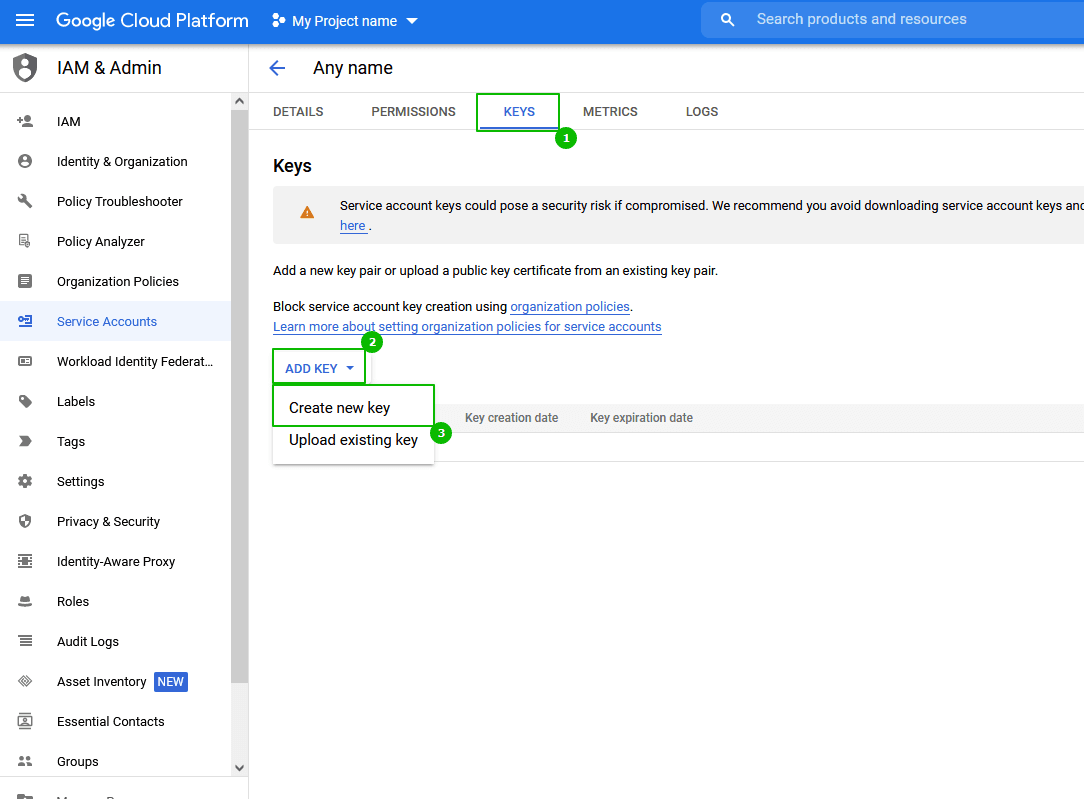Follow the organization policies link
Viewport: 1084px width, 799px height.
tap(570, 307)
